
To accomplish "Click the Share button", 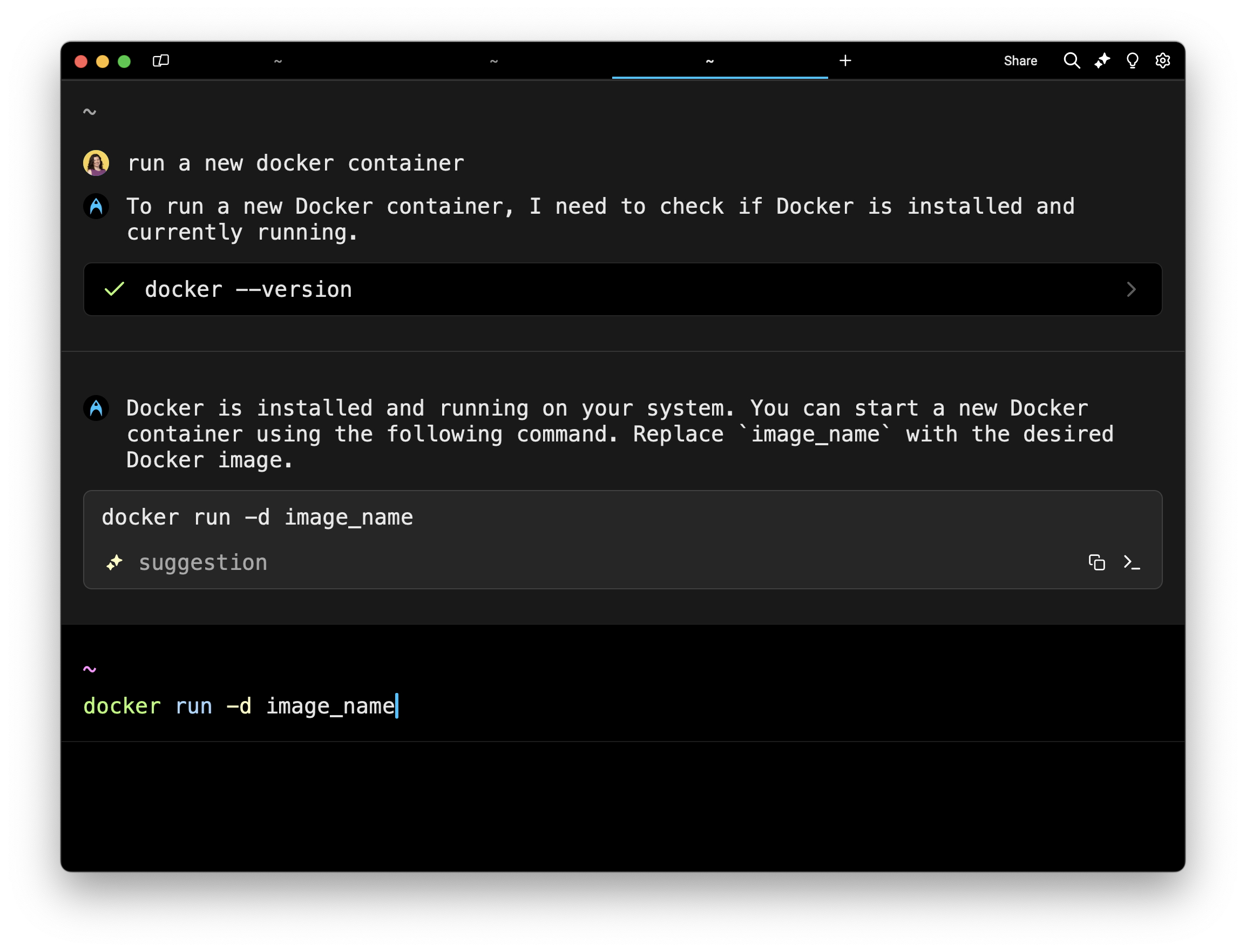I will [x=1020, y=60].
